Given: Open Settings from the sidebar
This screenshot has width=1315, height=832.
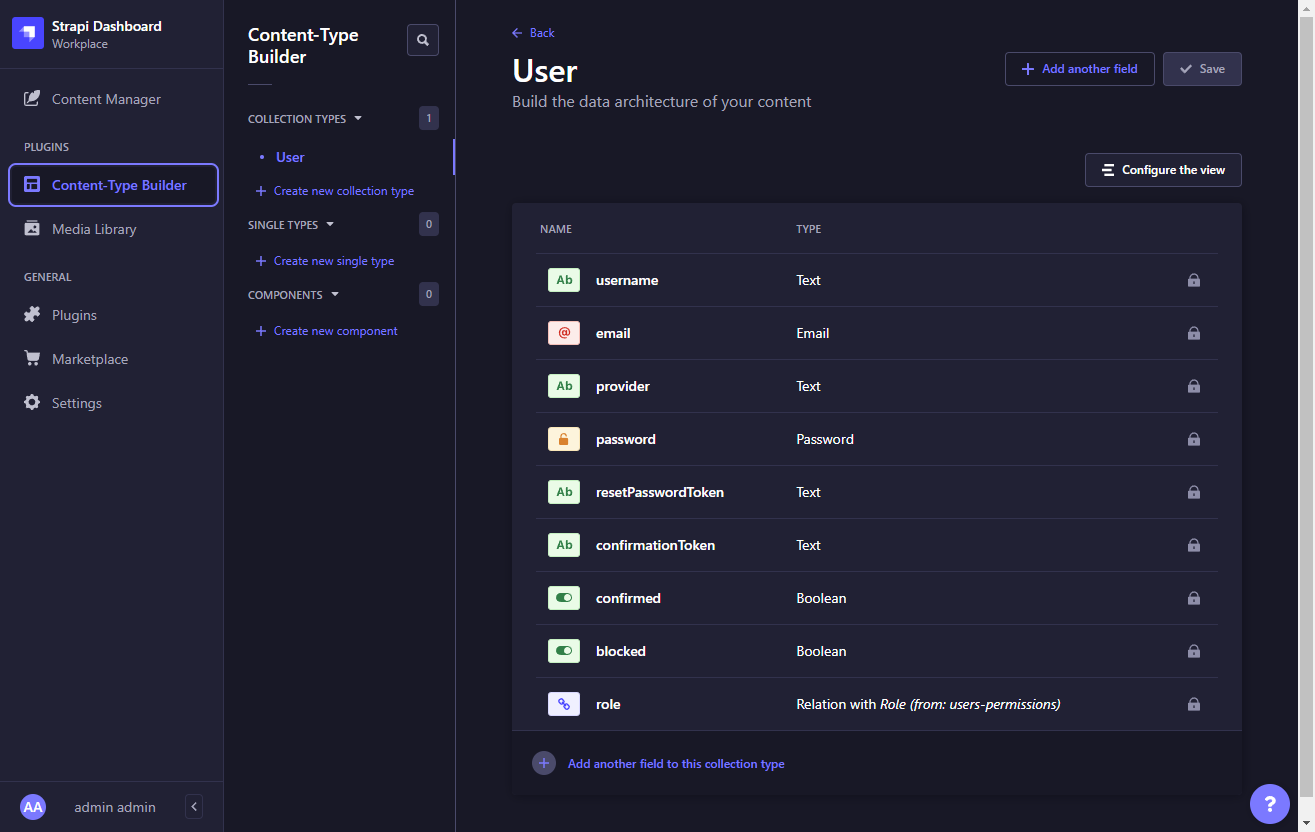Looking at the screenshot, I should tap(112, 403).
